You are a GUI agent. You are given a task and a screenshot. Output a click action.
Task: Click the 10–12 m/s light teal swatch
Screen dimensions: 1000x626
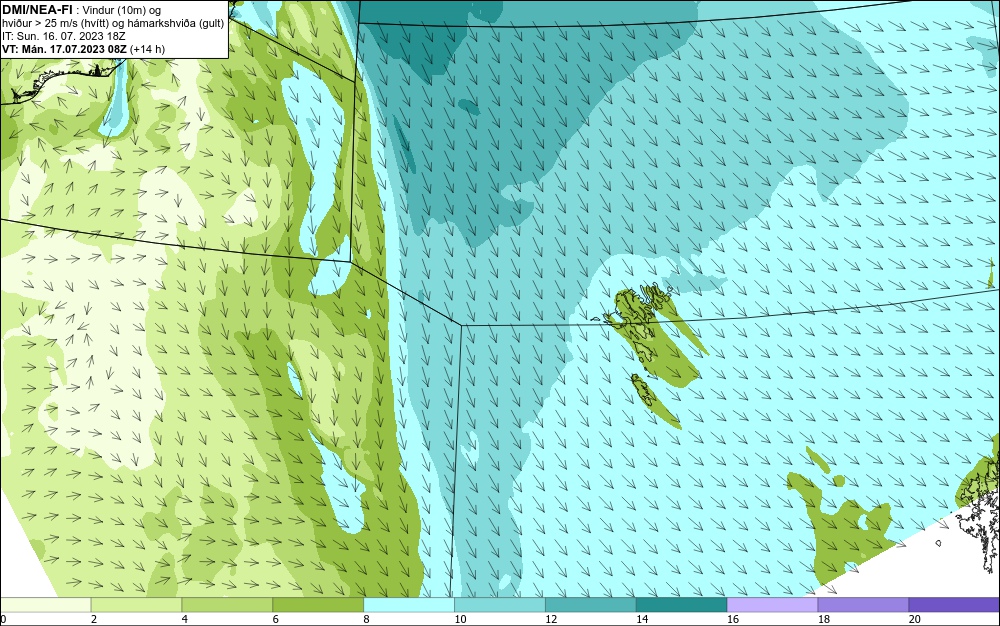500,604
